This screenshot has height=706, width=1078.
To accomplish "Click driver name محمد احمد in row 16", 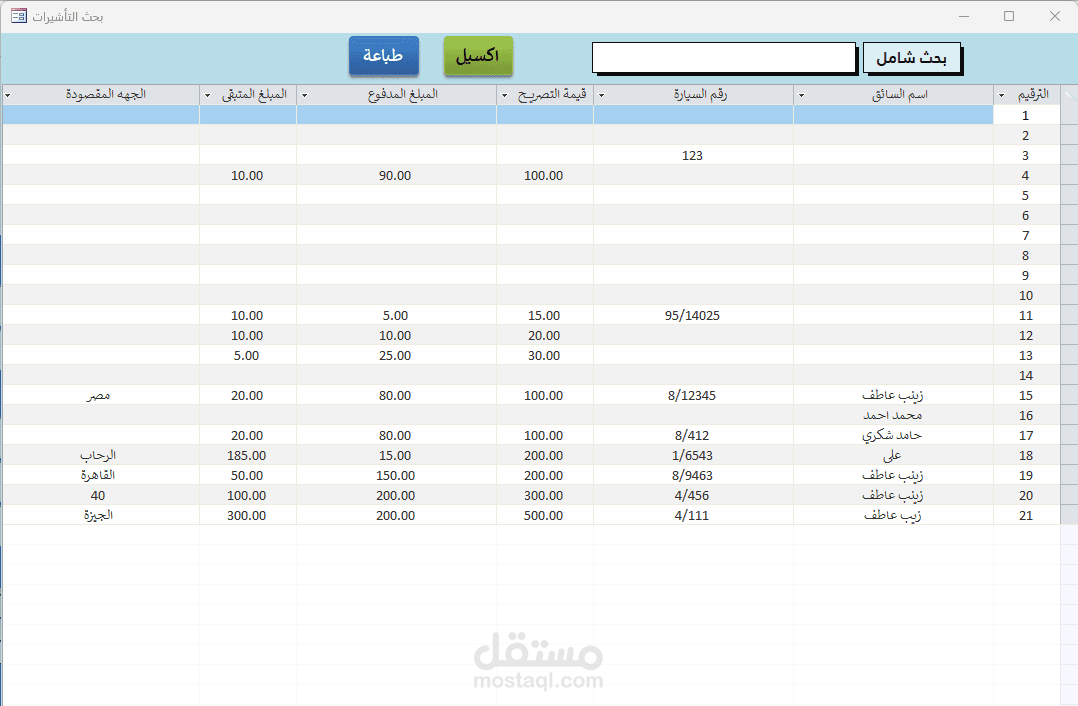I will coord(893,415).
